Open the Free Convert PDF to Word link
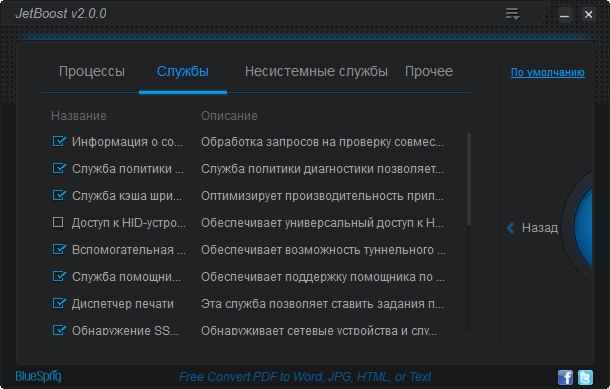610x389 pixels. 305,377
